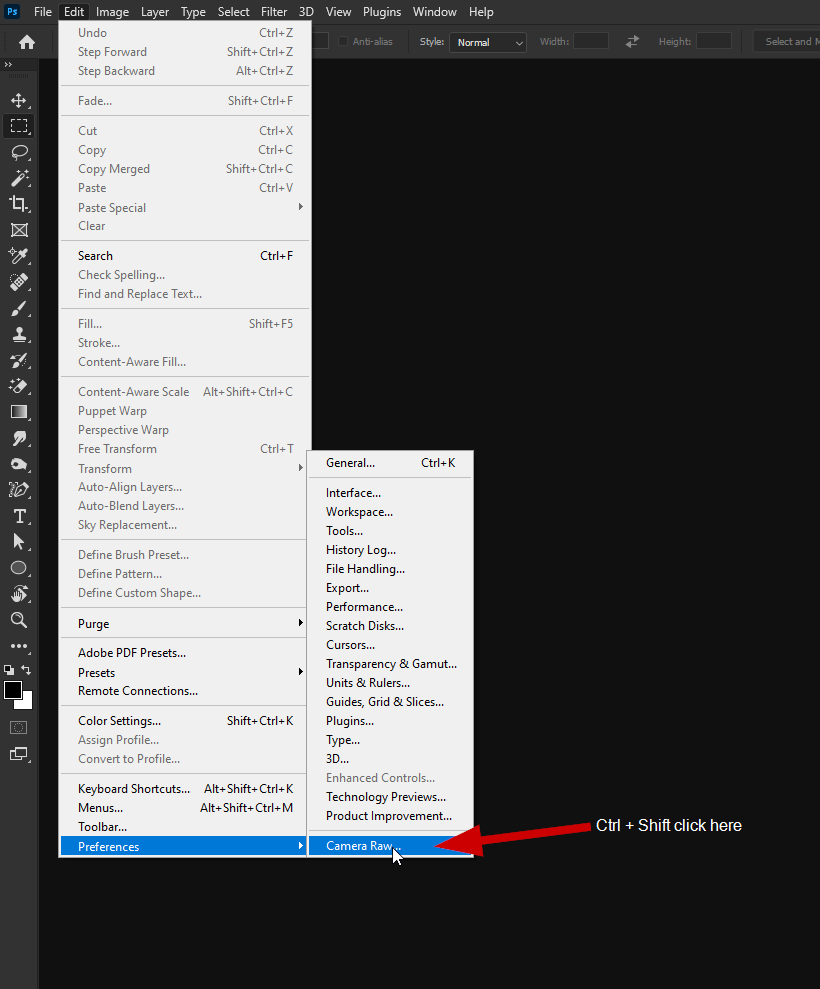Open the Window menu

coord(435,12)
